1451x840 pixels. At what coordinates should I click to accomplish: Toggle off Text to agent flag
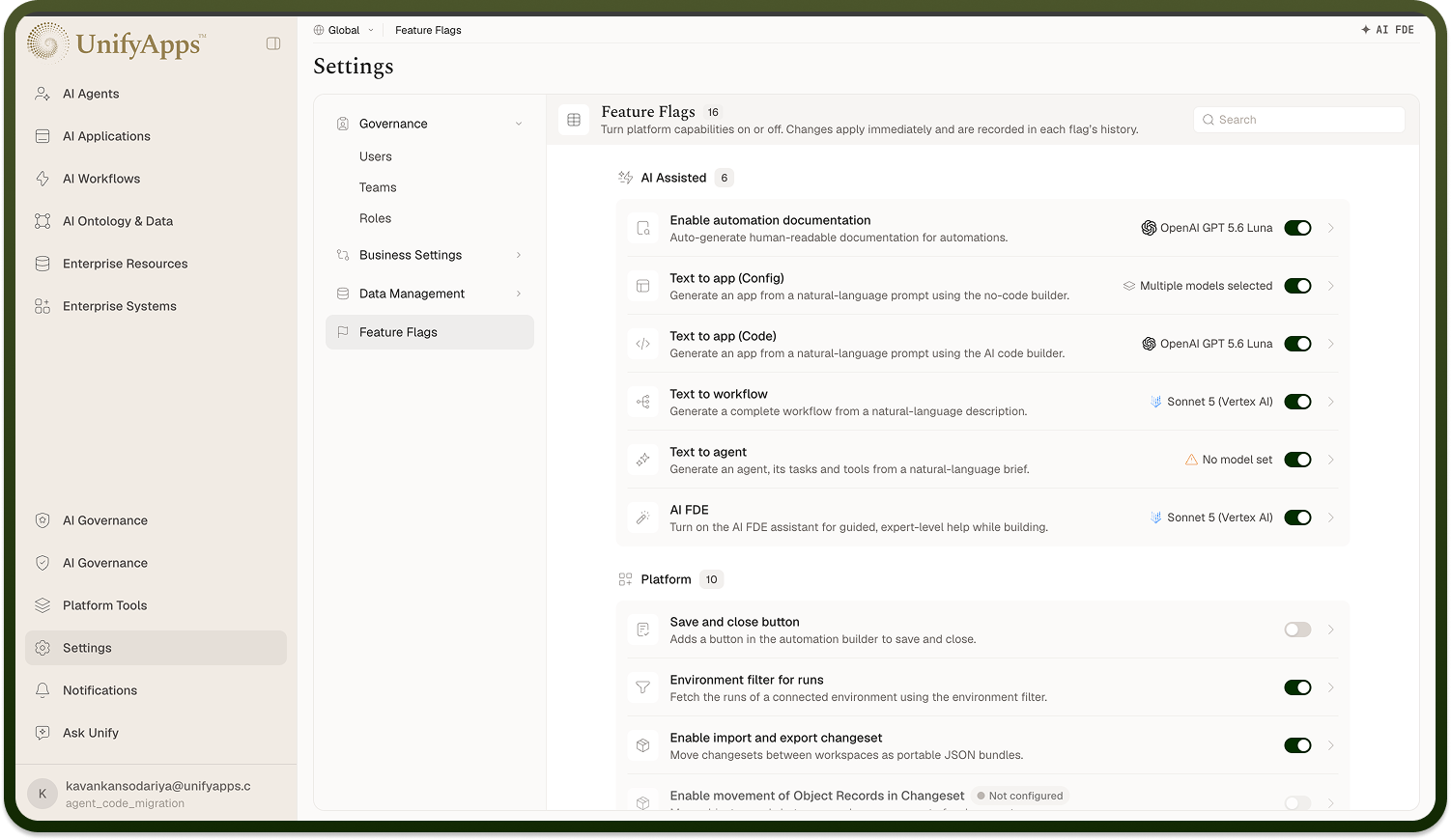tap(1297, 460)
